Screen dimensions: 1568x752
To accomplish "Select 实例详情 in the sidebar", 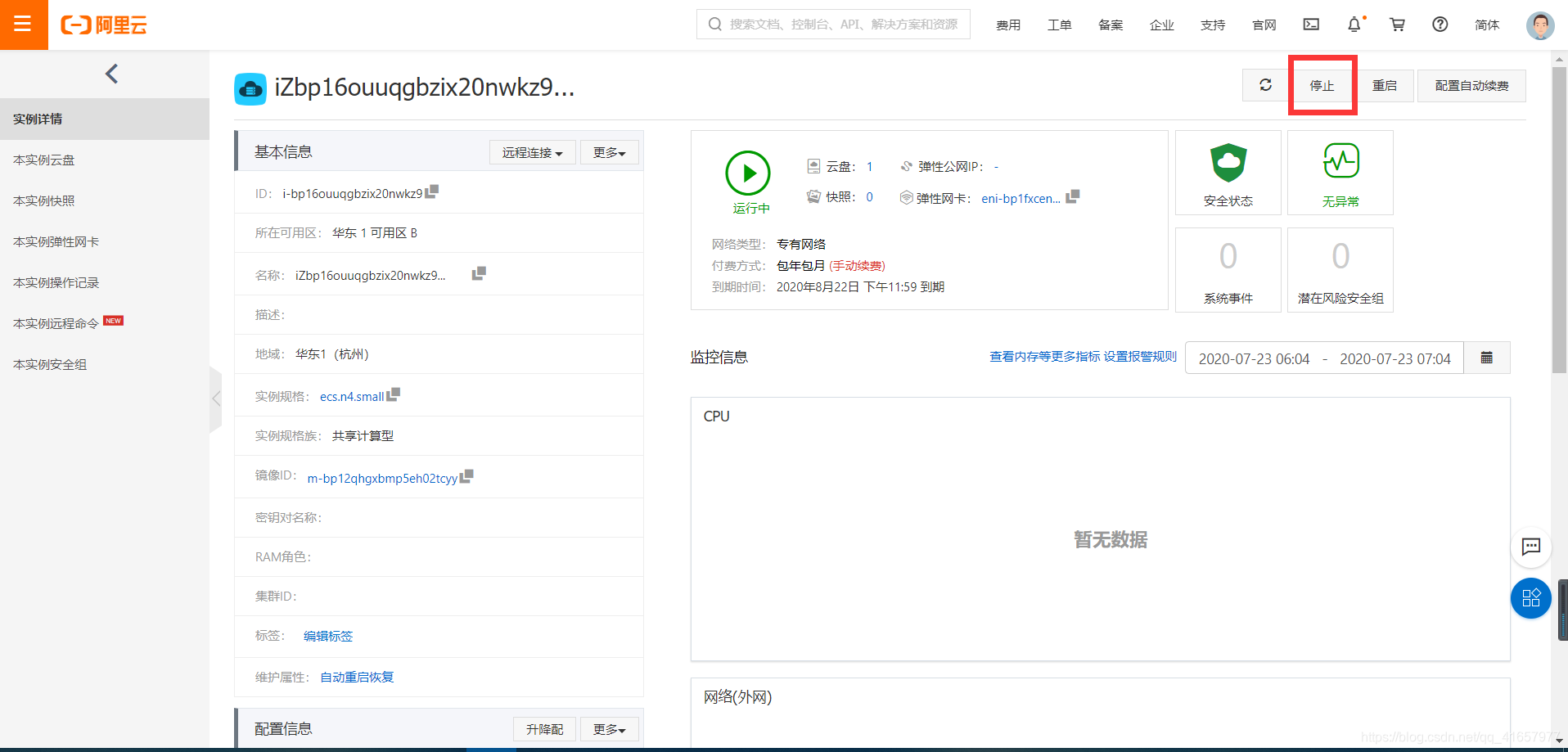I will (105, 119).
